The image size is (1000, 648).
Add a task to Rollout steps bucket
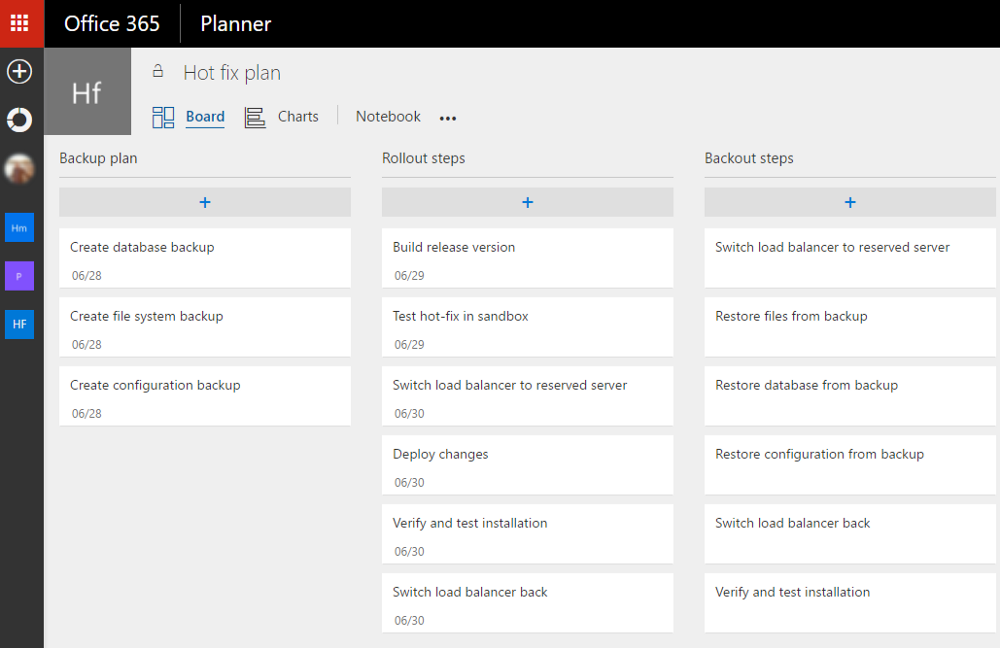(527, 202)
